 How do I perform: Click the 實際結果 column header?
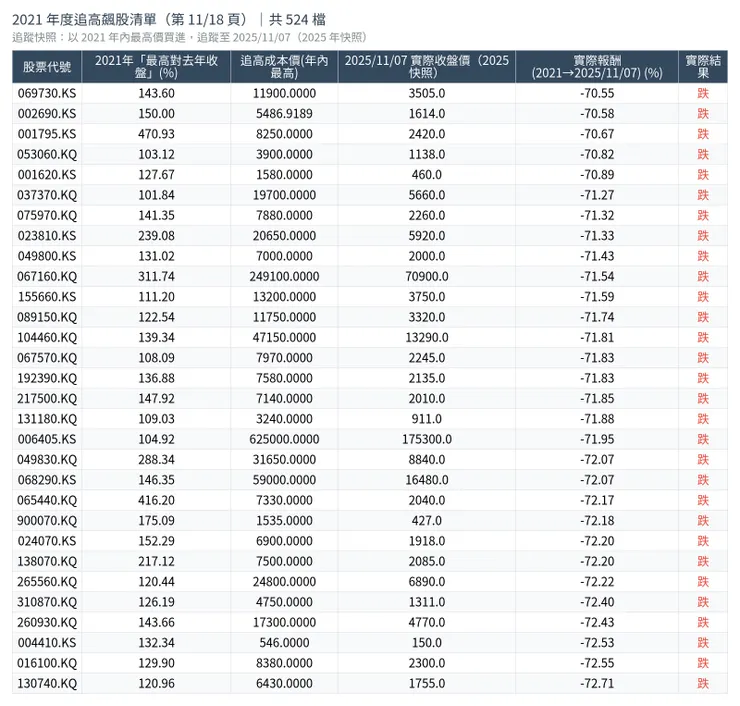pyautogui.click(x=703, y=67)
